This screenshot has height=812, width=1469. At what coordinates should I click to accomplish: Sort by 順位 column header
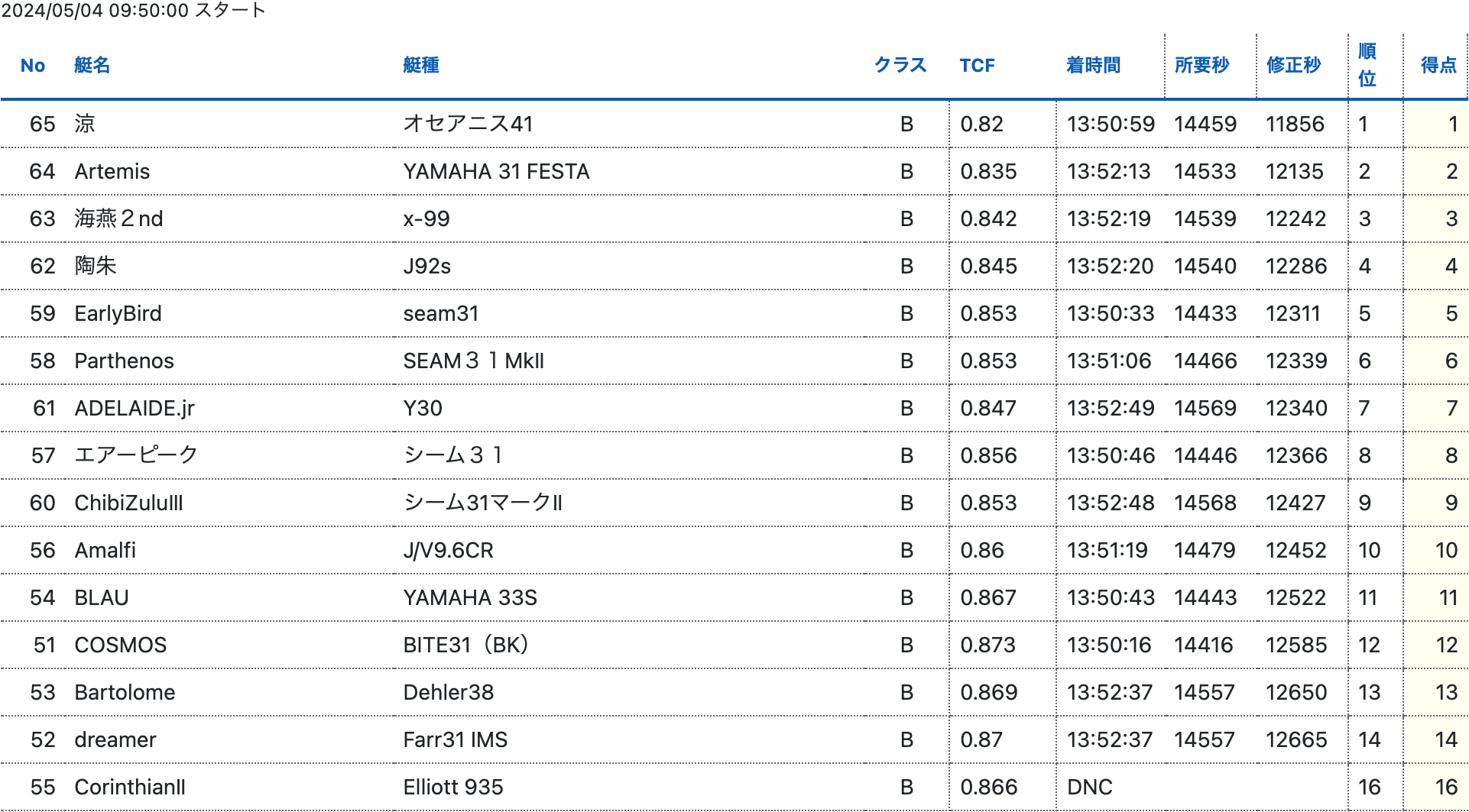(x=1367, y=66)
